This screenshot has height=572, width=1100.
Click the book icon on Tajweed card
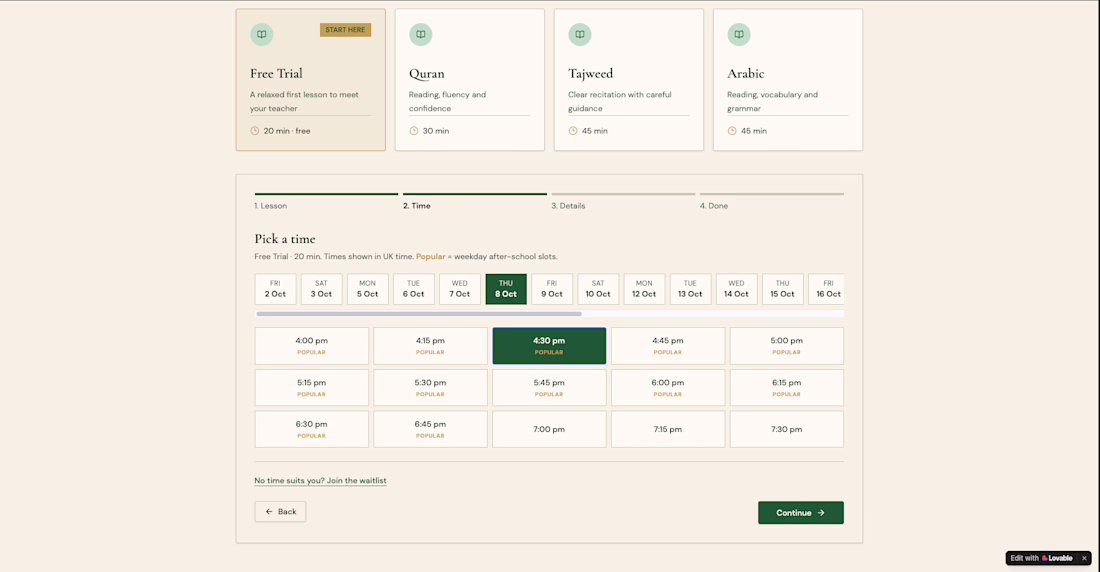click(x=579, y=34)
